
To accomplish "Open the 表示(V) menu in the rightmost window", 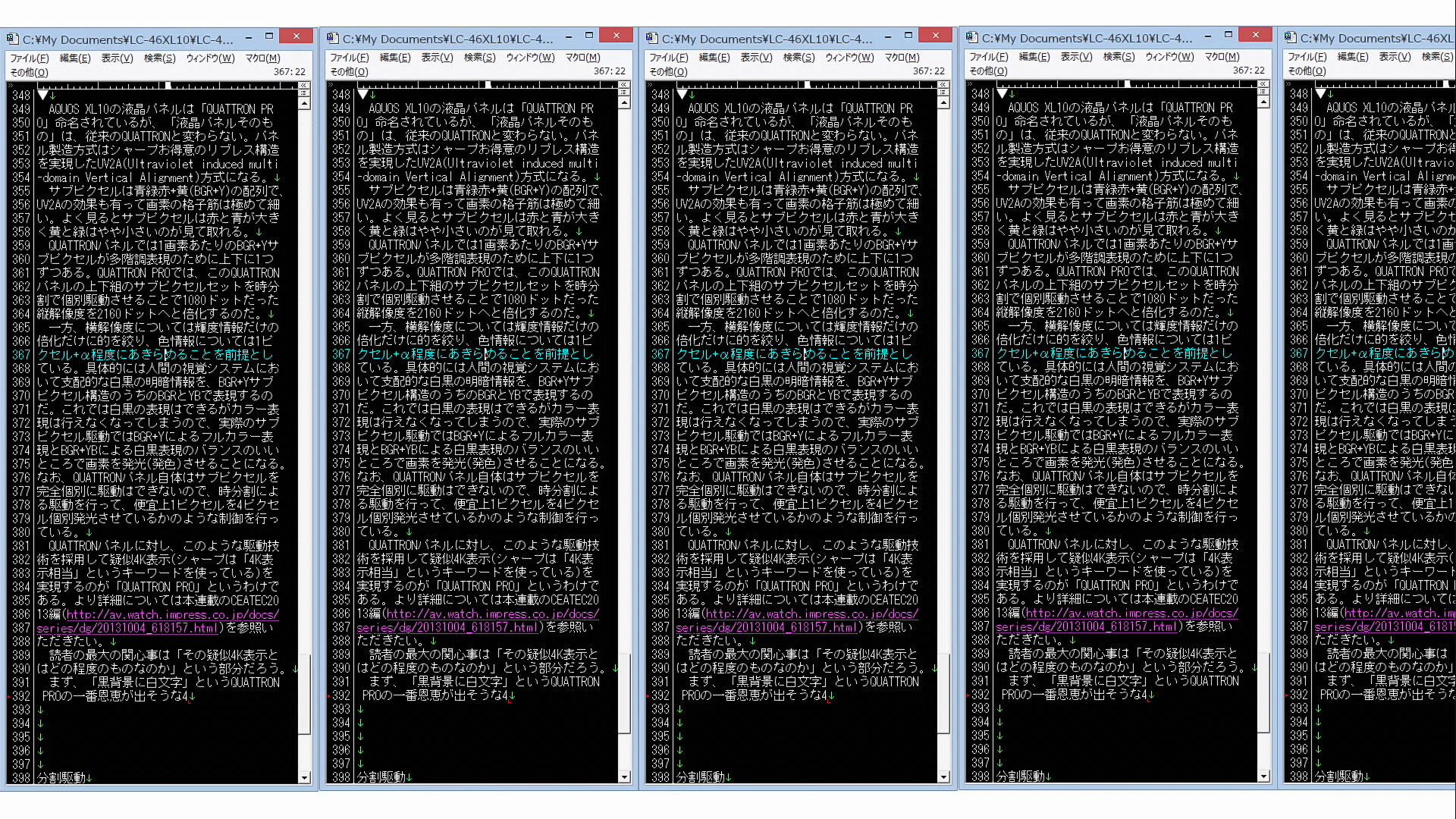I will tap(1394, 57).
